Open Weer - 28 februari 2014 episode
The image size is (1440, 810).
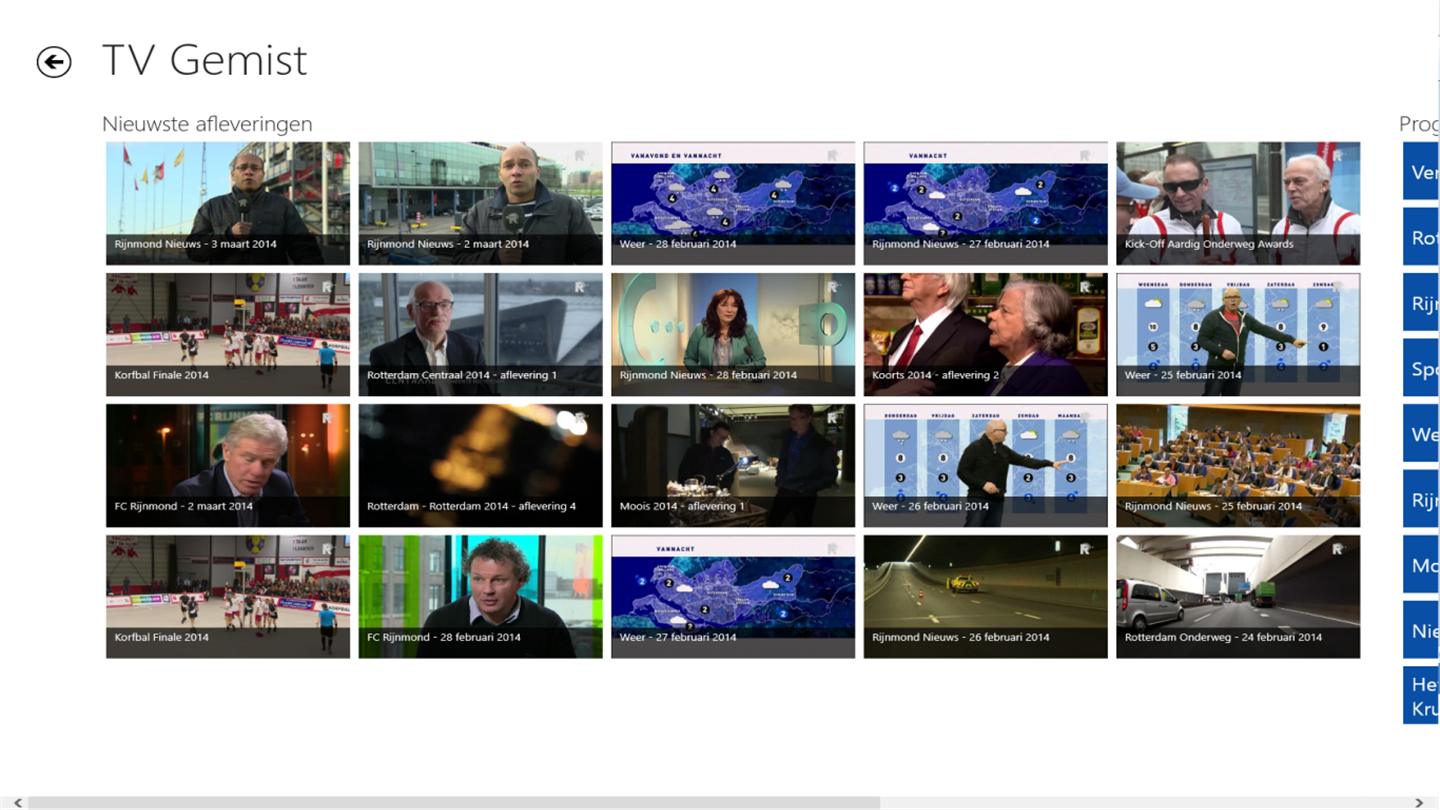(733, 203)
